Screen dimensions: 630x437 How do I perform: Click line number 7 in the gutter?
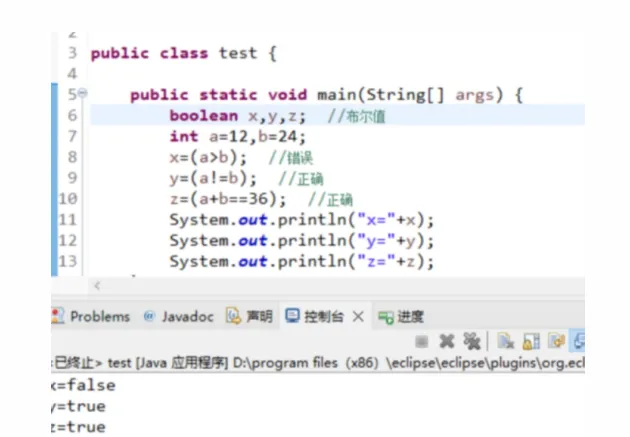(x=72, y=136)
